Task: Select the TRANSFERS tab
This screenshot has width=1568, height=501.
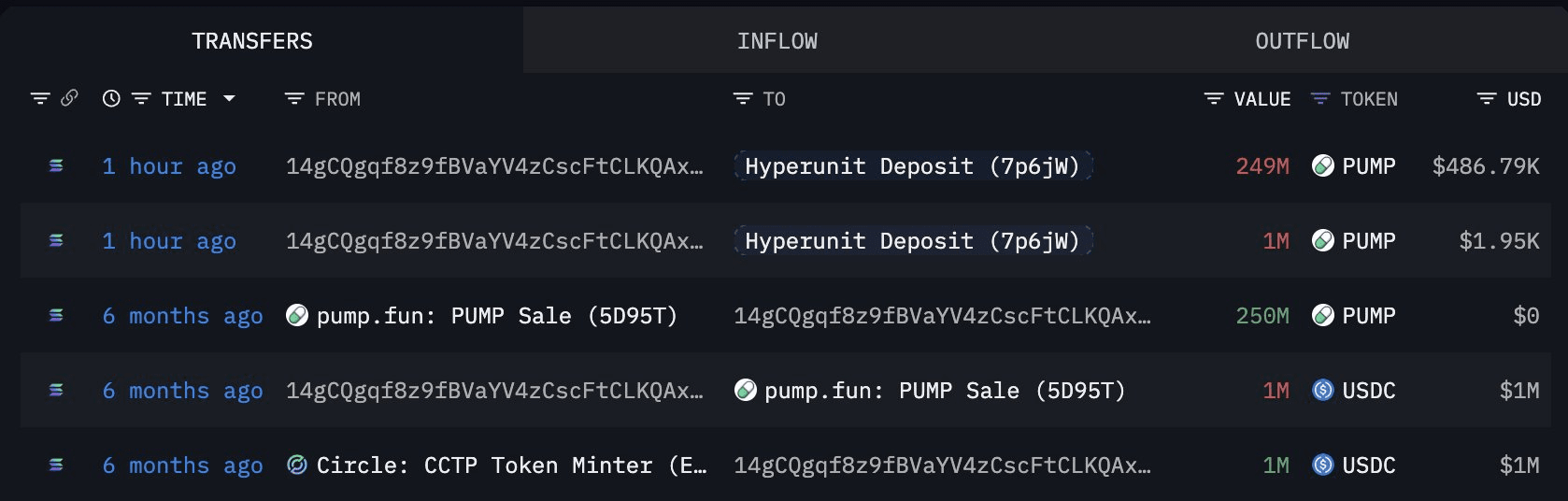Action: point(252,41)
